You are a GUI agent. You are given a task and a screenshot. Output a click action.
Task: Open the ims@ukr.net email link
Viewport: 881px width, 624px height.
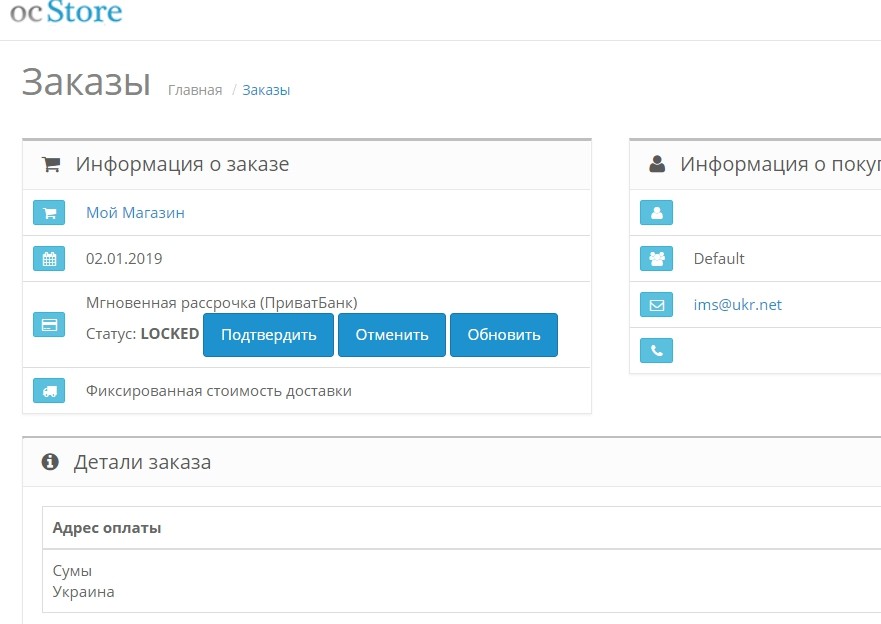coord(738,305)
